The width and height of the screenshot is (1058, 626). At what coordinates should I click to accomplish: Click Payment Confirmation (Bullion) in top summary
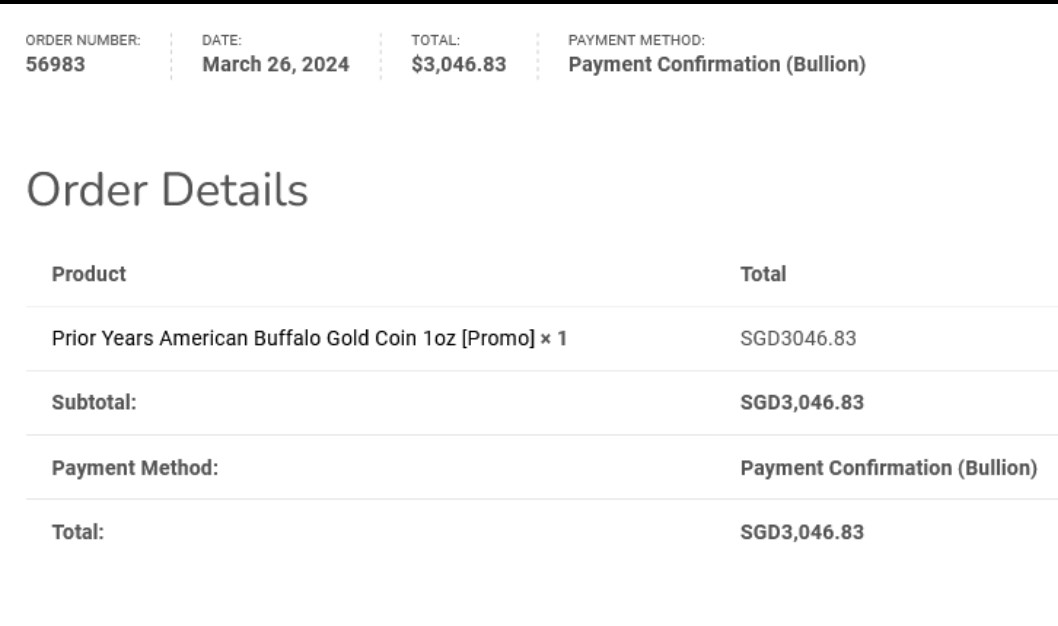pyautogui.click(x=717, y=65)
